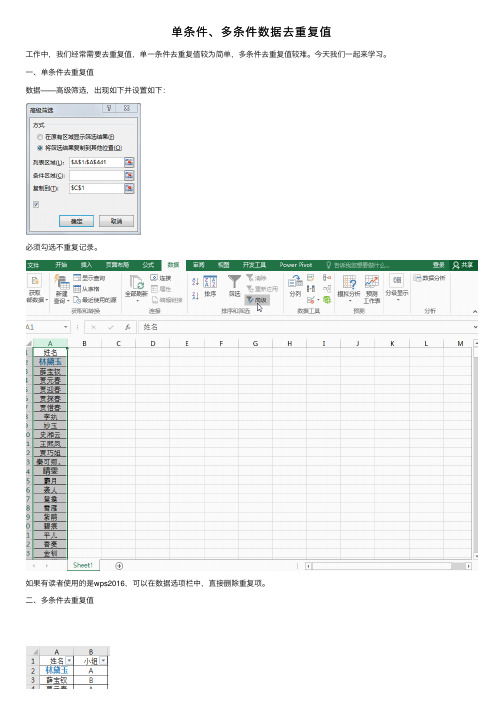The width and height of the screenshot is (504, 713).
Task: Open the 小组 column filter dropdown
Action: click(x=103, y=661)
